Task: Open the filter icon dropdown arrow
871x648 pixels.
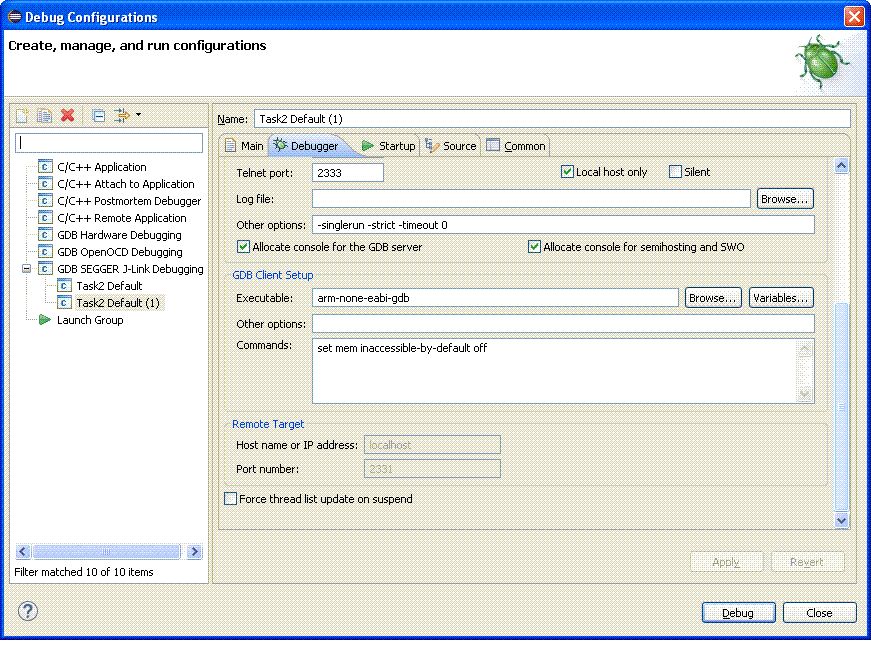Action: (138, 114)
